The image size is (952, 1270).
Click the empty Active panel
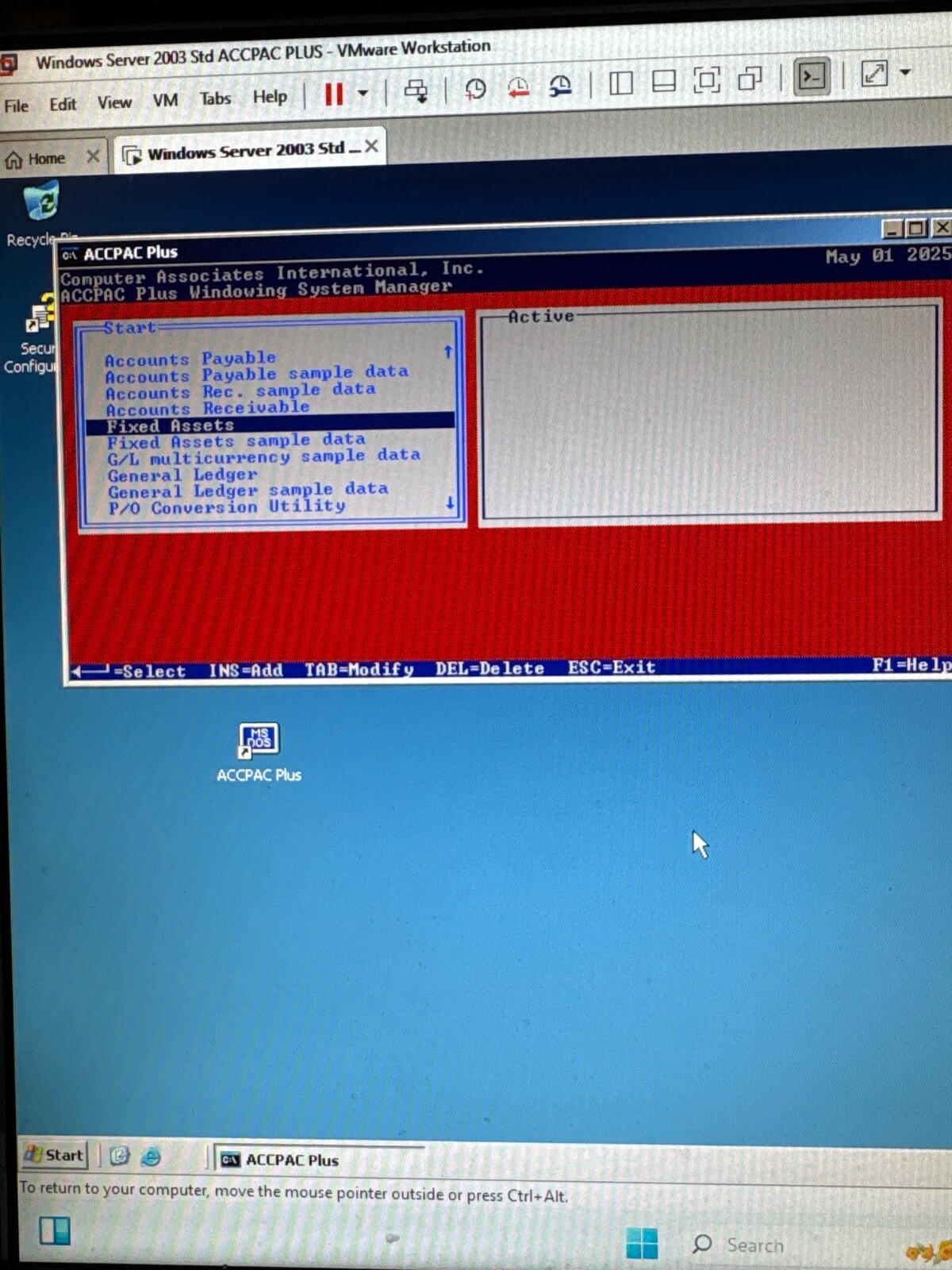click(x=710, y=413)
